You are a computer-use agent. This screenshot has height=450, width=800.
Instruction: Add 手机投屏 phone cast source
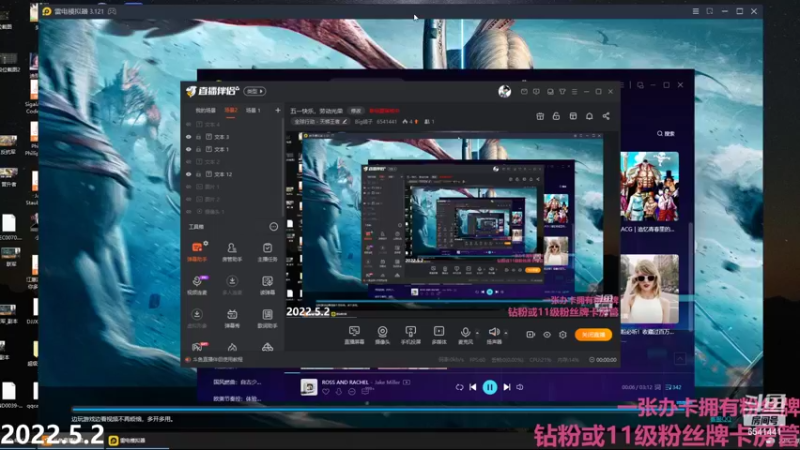pos(410,335)
